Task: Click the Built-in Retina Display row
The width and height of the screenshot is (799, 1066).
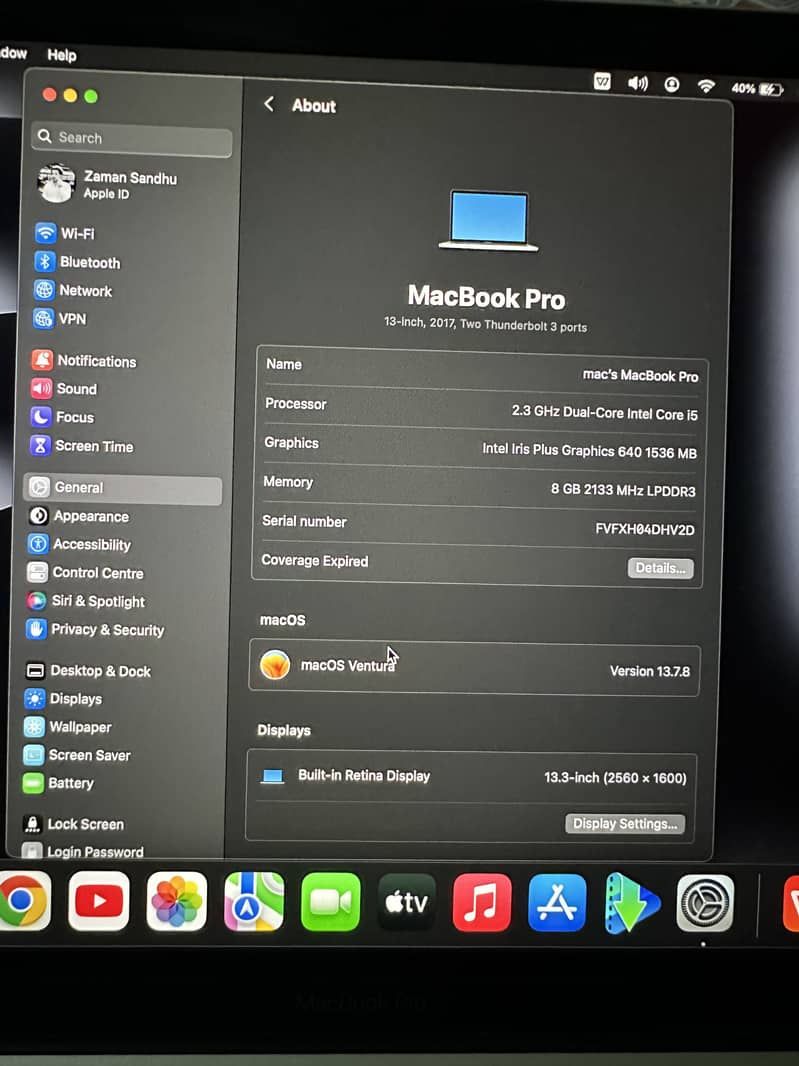Action: pos(472,777)
